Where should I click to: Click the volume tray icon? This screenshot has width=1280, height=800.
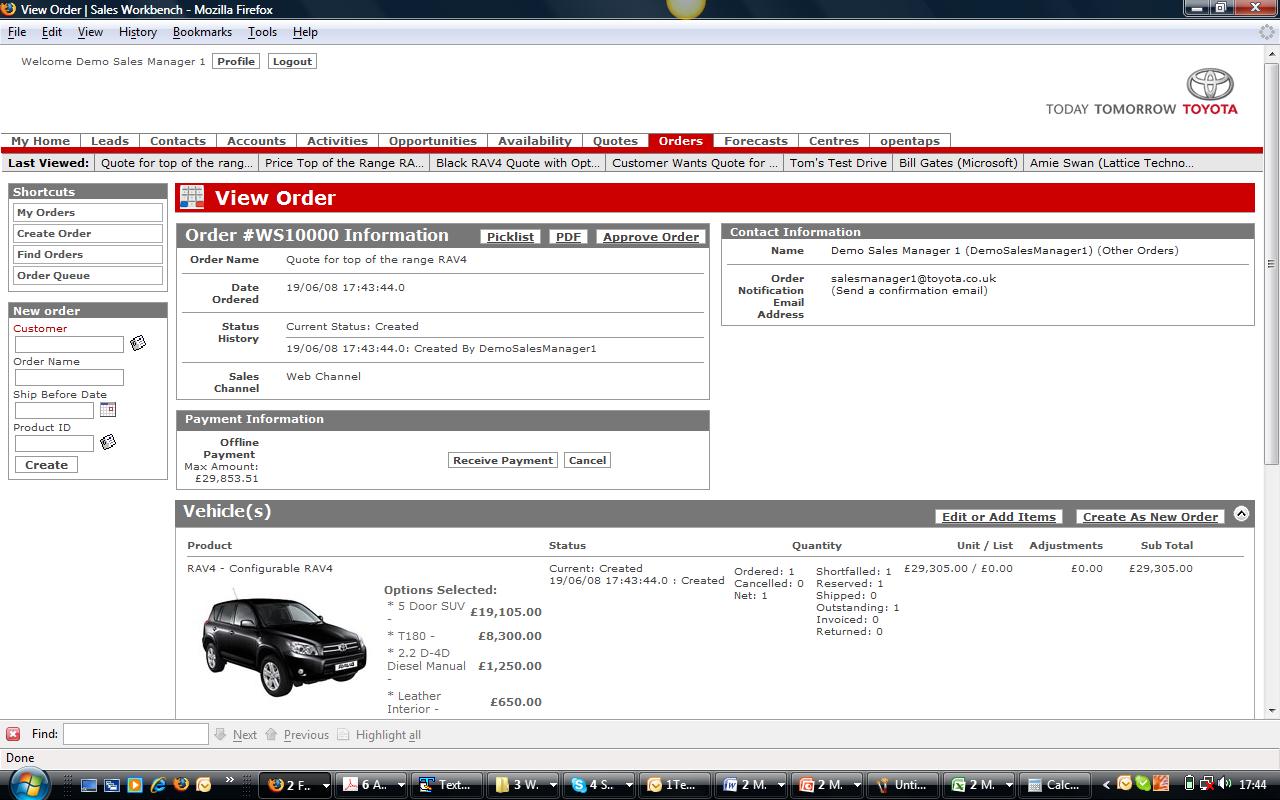(x=1224, y=783)
